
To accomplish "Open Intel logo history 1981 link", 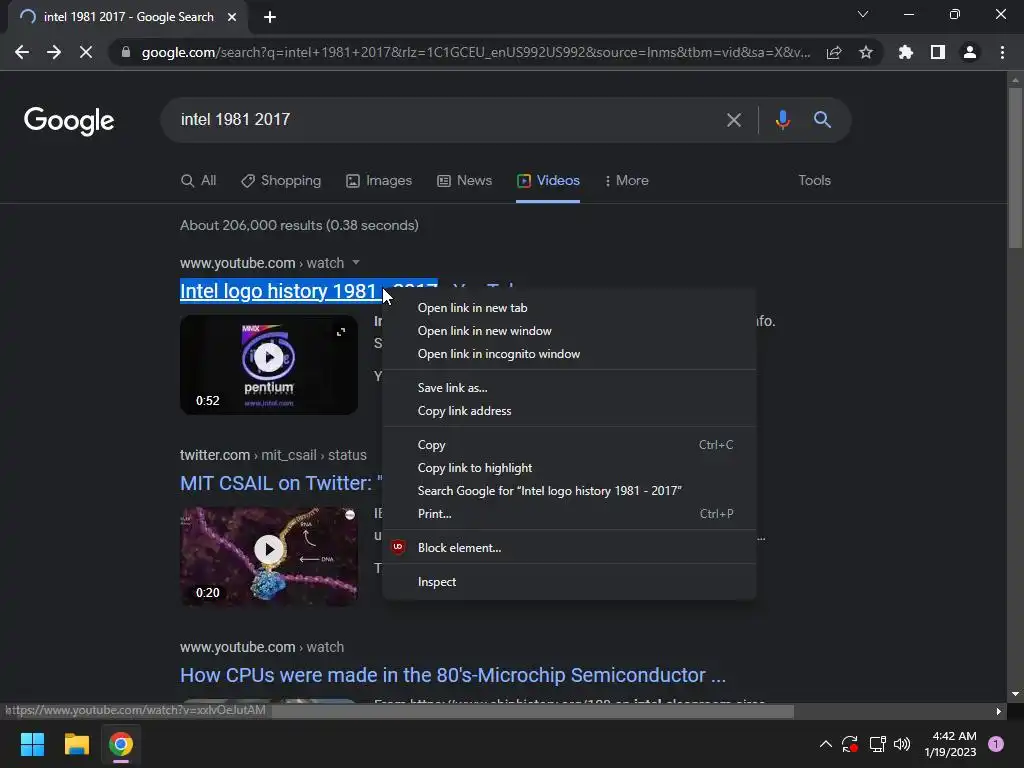I will pyautogui.click(x=281, y=291).
